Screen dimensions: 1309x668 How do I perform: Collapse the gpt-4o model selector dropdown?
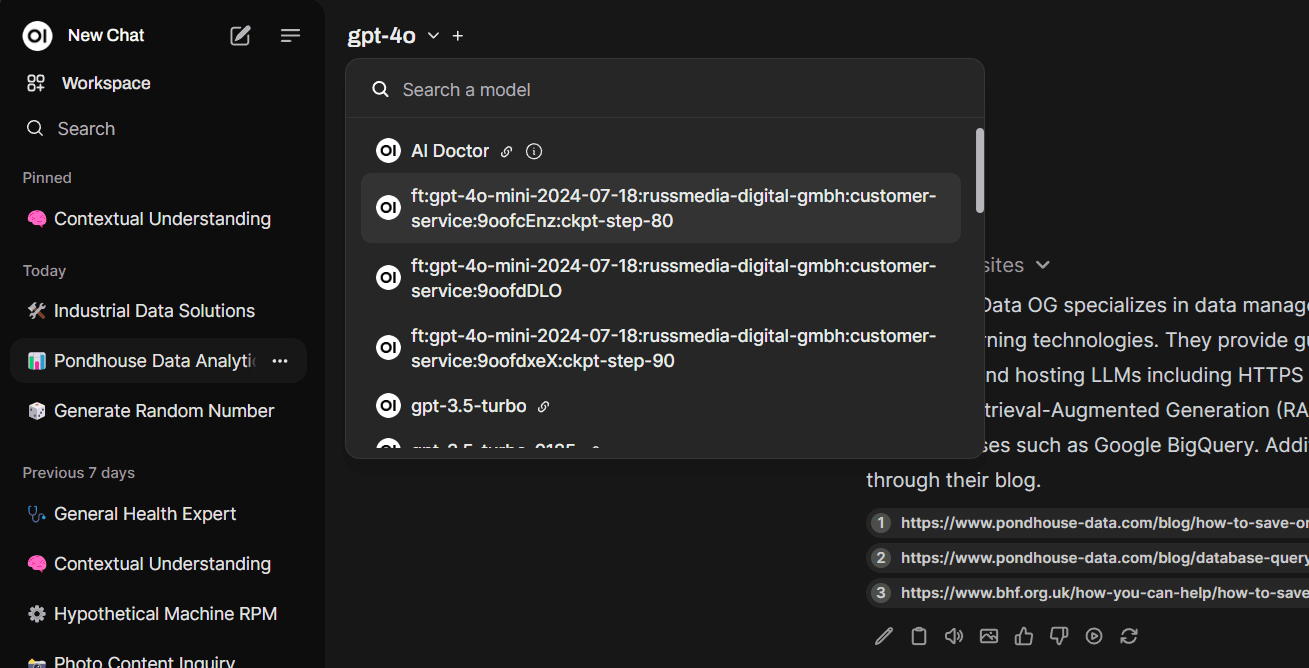pos(433,35)
